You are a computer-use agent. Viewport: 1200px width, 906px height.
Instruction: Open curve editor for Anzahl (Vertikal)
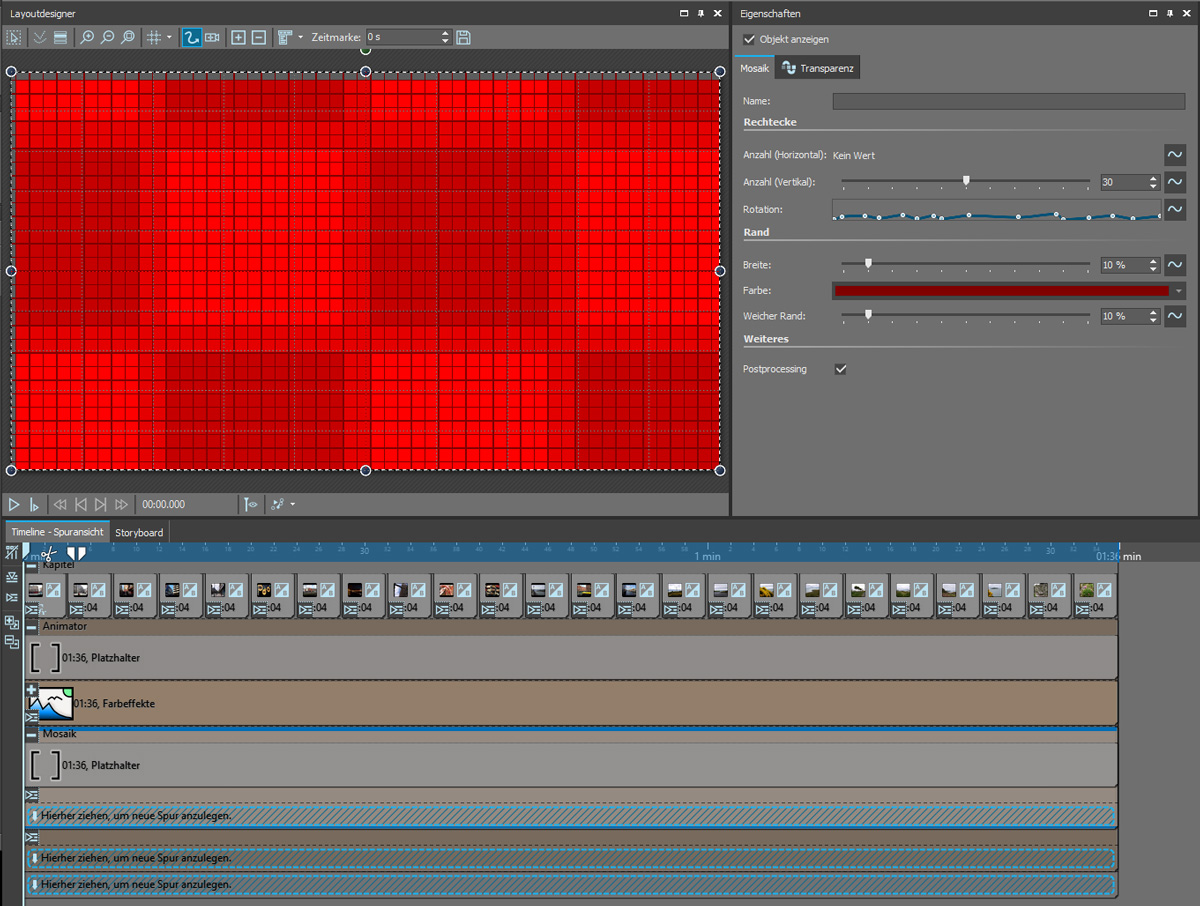coord(1175,182)
